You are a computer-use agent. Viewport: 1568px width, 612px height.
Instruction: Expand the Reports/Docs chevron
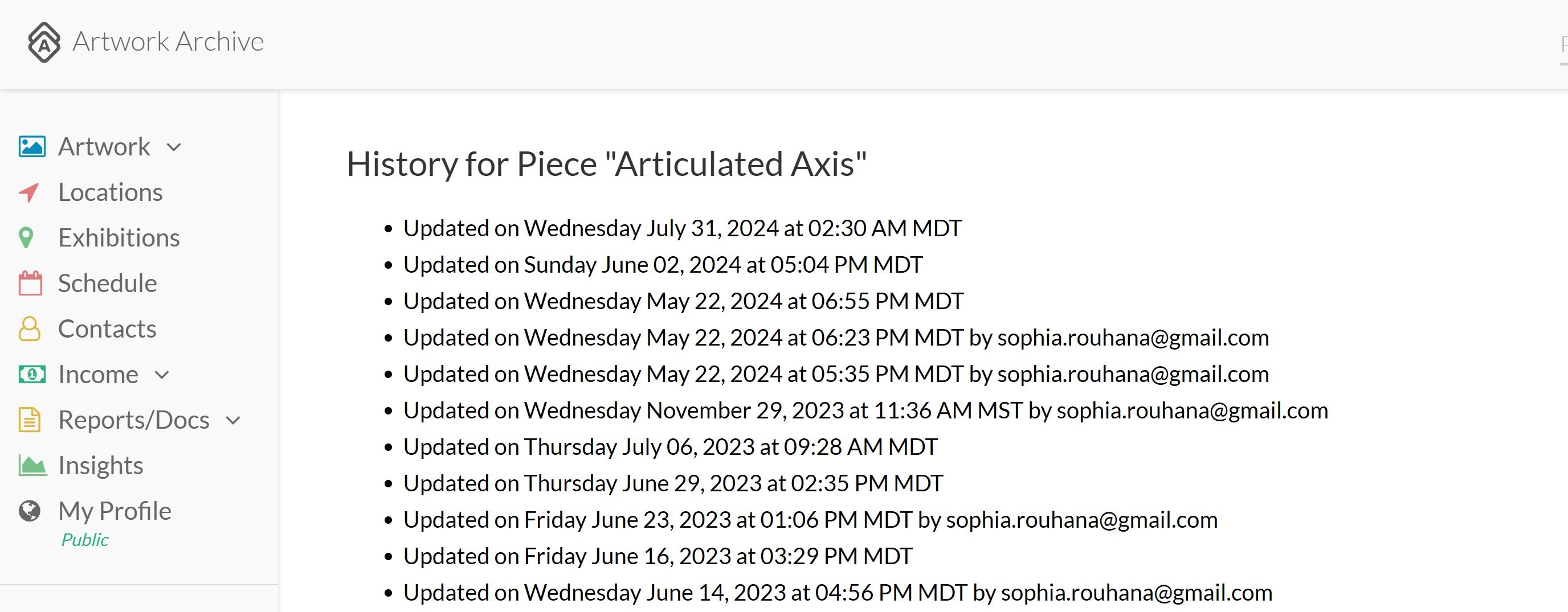coord(233,420)
